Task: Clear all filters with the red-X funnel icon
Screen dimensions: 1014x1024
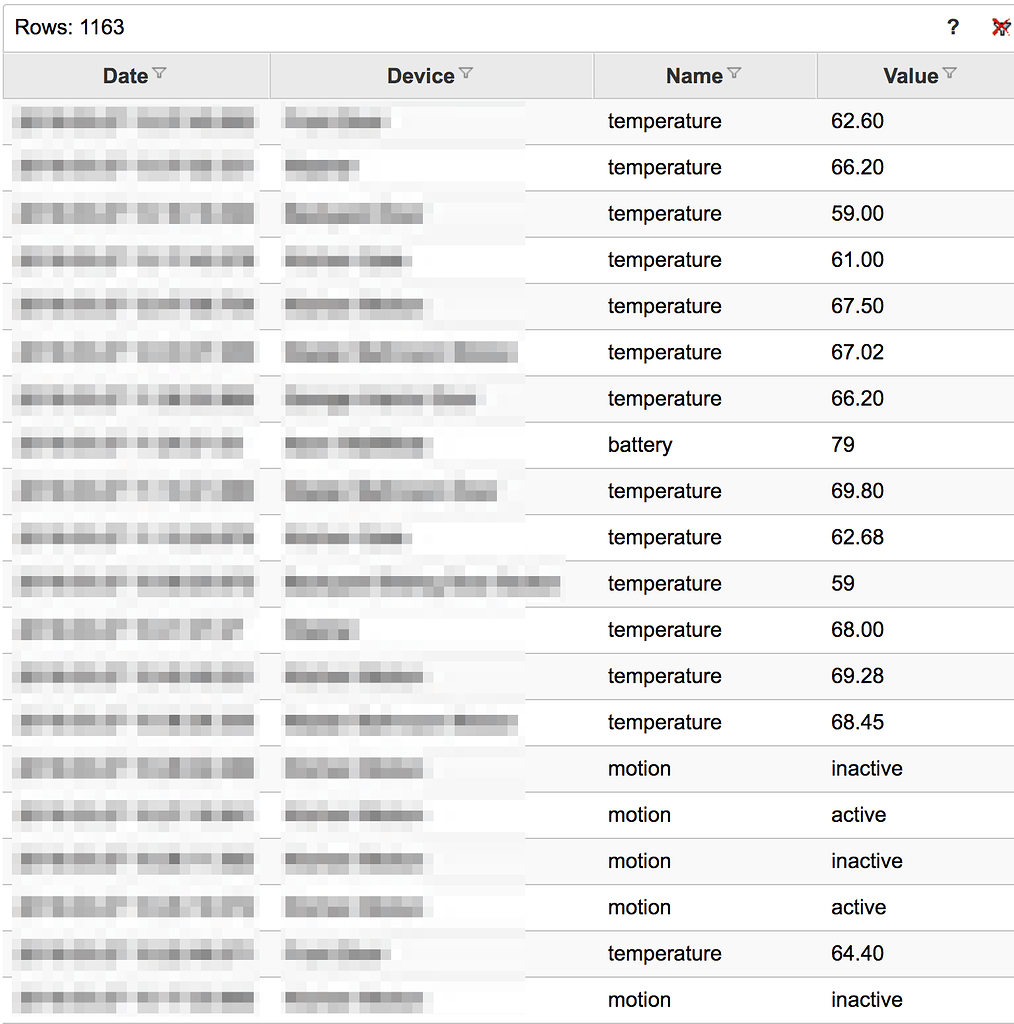Action: tap(1000, 27)
